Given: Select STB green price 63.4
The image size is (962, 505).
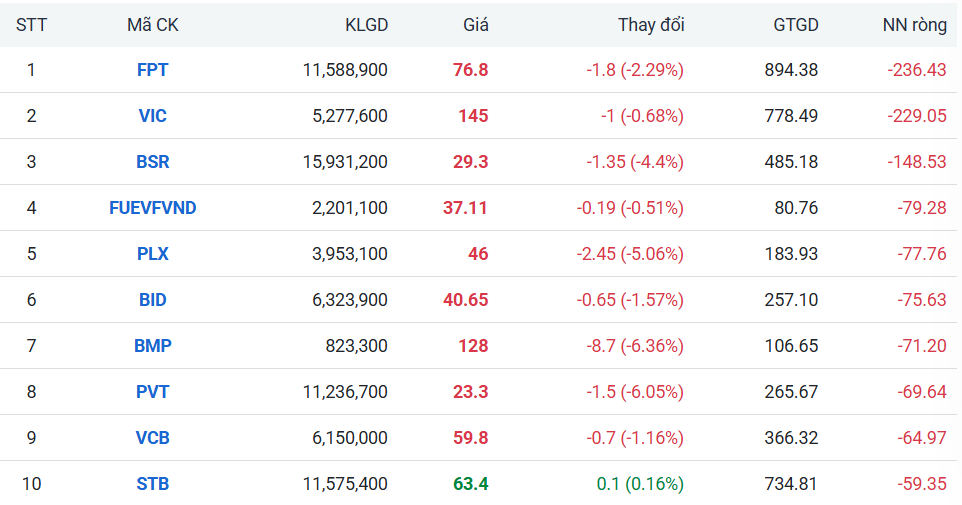Looking at the screenshot, I should pyautogui.click(x=471, y=484).
